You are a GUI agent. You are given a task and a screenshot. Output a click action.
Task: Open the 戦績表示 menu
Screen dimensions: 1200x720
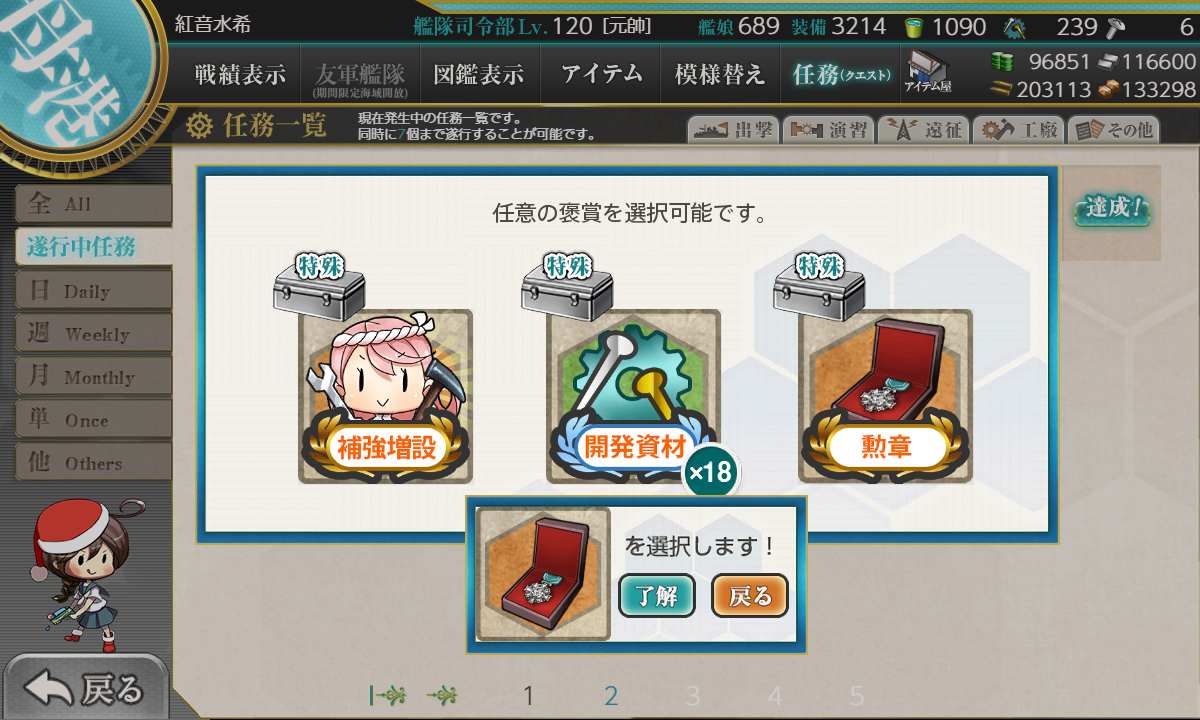point(240,74)
